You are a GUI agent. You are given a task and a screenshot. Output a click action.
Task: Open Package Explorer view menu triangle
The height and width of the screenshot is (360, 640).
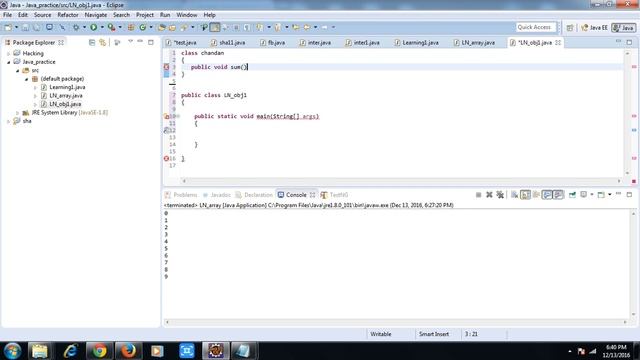click(130, 42)
